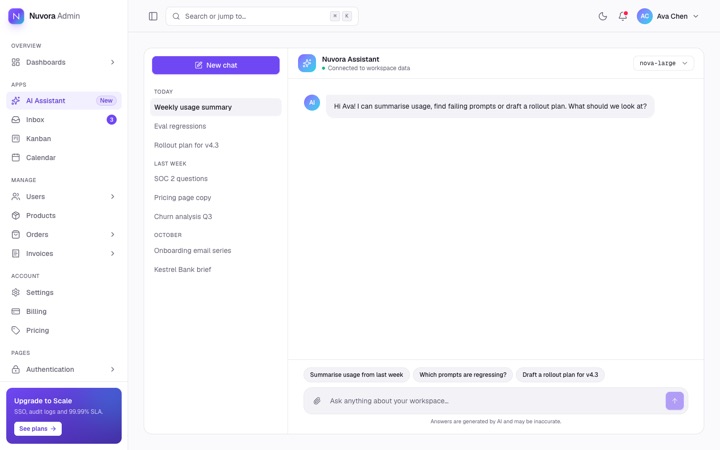Open Churn analysis Q3 chat
This screenshot has height=450, width=720.
[216, 216]
